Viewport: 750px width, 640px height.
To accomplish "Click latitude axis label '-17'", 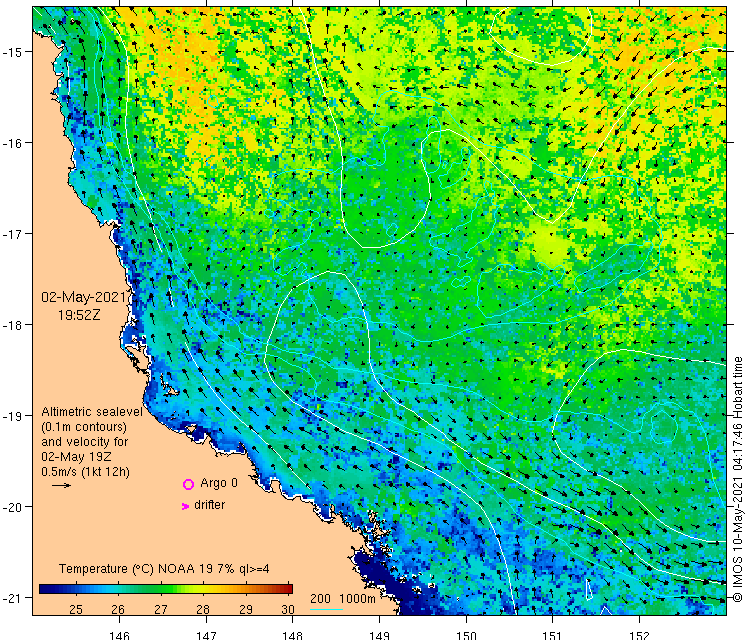I will [12, 233].
